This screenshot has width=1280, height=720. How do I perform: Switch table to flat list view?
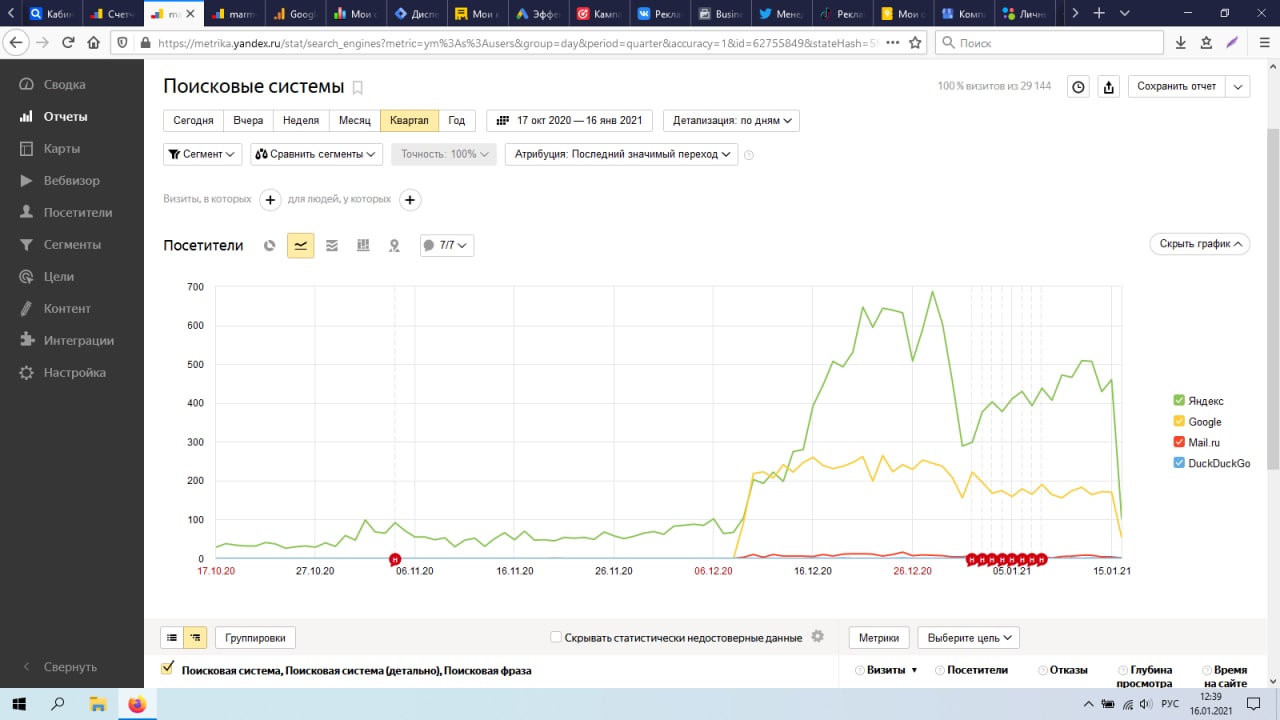172,637
